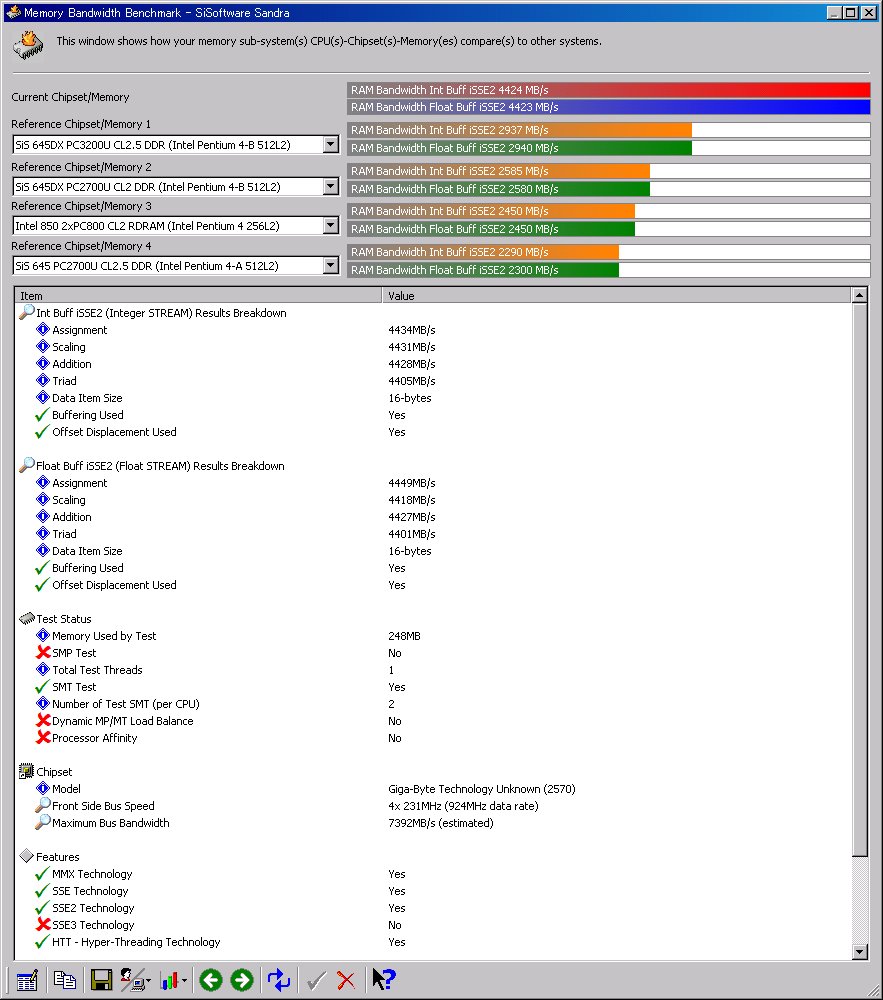The width and height of the screenshot is (883, 1000).
Task: Click the grey checkmark OK icon
Action: (316, 980)
